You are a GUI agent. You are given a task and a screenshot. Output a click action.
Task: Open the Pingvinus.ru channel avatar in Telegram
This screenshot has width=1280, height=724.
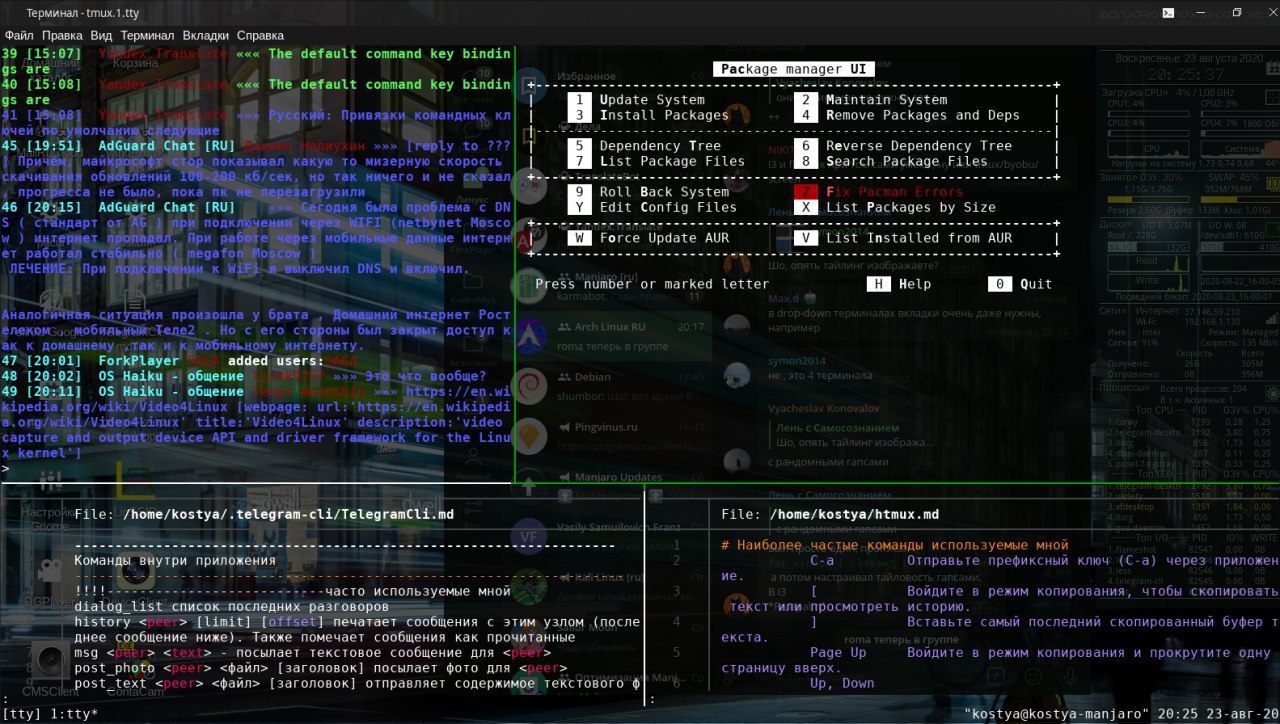[530, 436]
